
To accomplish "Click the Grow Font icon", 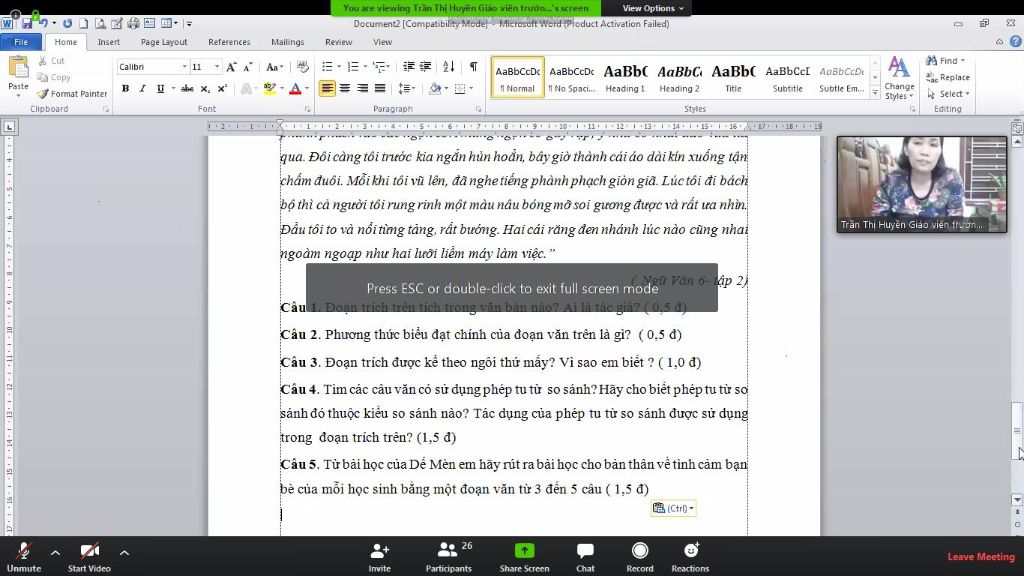I will pos(231,67).
